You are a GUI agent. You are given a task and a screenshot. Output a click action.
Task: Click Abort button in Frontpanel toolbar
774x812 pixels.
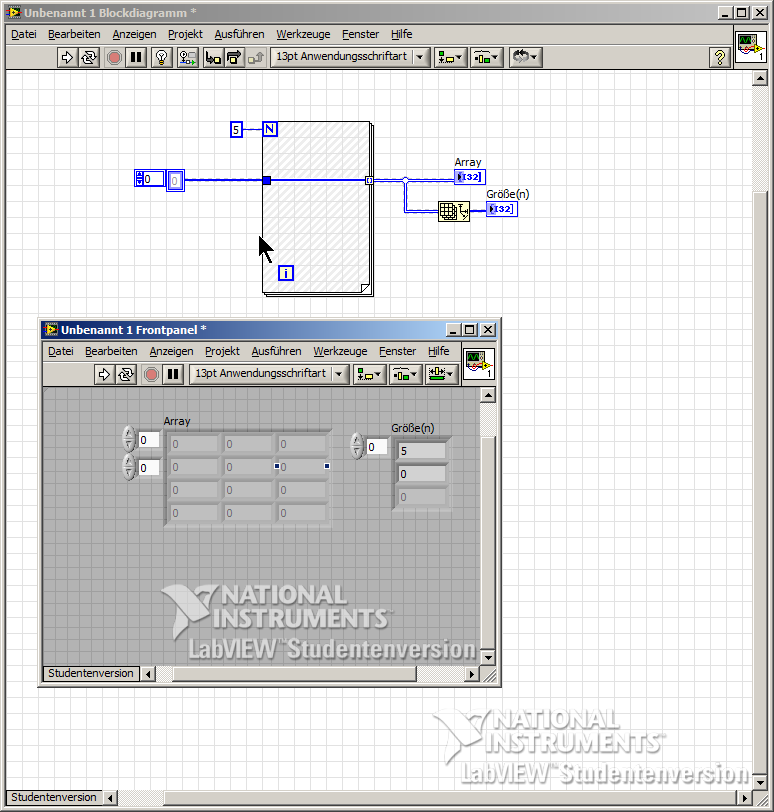coord(151,374)
